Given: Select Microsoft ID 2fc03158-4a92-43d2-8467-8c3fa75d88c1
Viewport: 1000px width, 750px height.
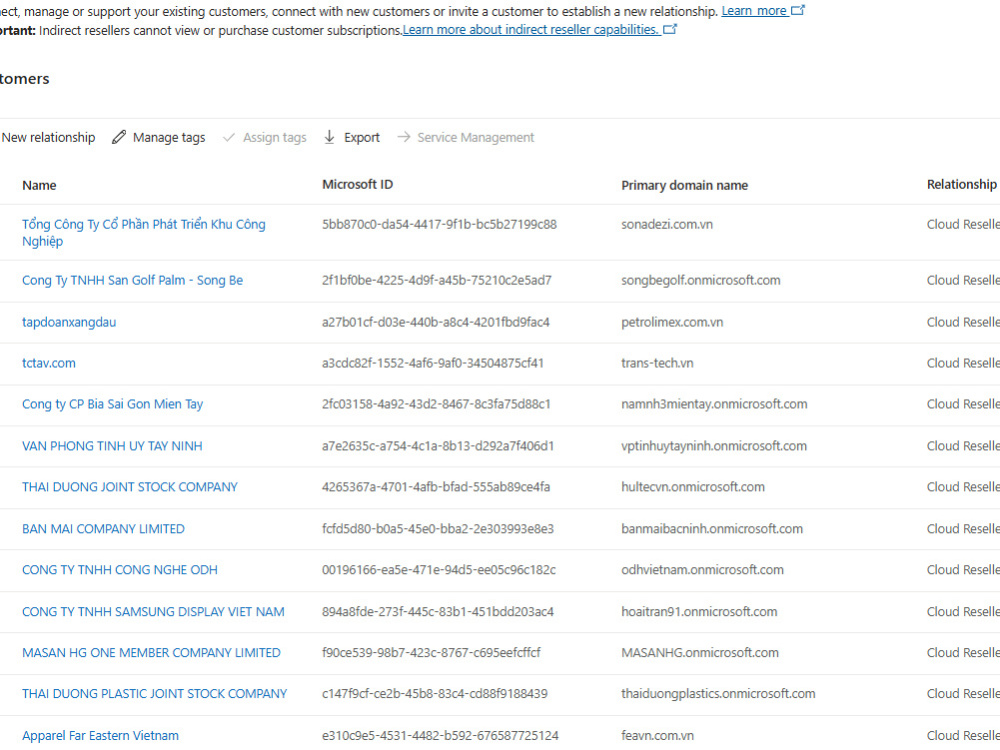Looking at the screenshot, I should [436, 404].
